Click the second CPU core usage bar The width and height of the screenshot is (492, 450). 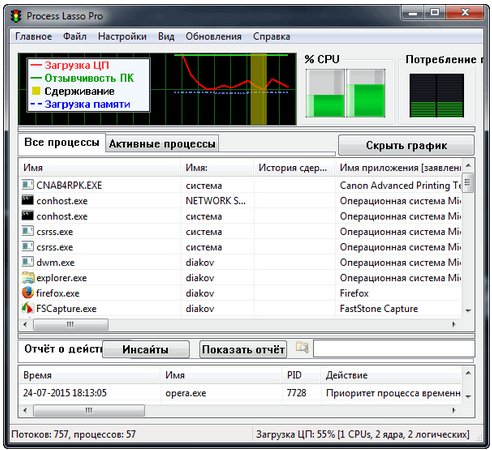366,93
